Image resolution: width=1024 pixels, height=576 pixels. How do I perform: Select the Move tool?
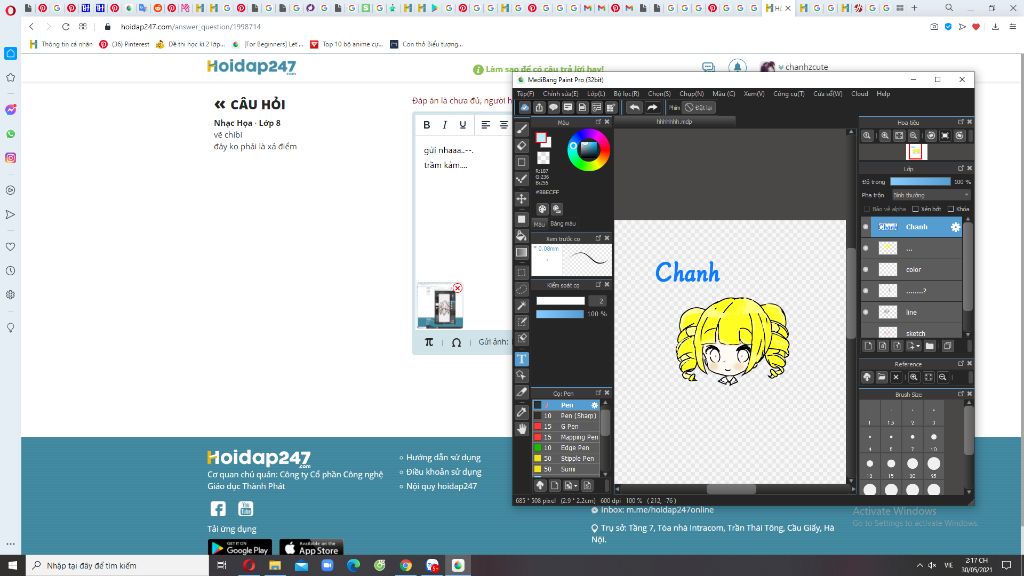(x=522, y=199)
